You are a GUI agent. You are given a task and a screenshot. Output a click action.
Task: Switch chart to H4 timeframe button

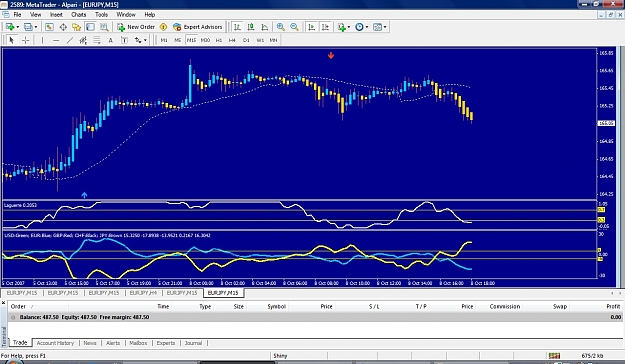click(232, 40)
